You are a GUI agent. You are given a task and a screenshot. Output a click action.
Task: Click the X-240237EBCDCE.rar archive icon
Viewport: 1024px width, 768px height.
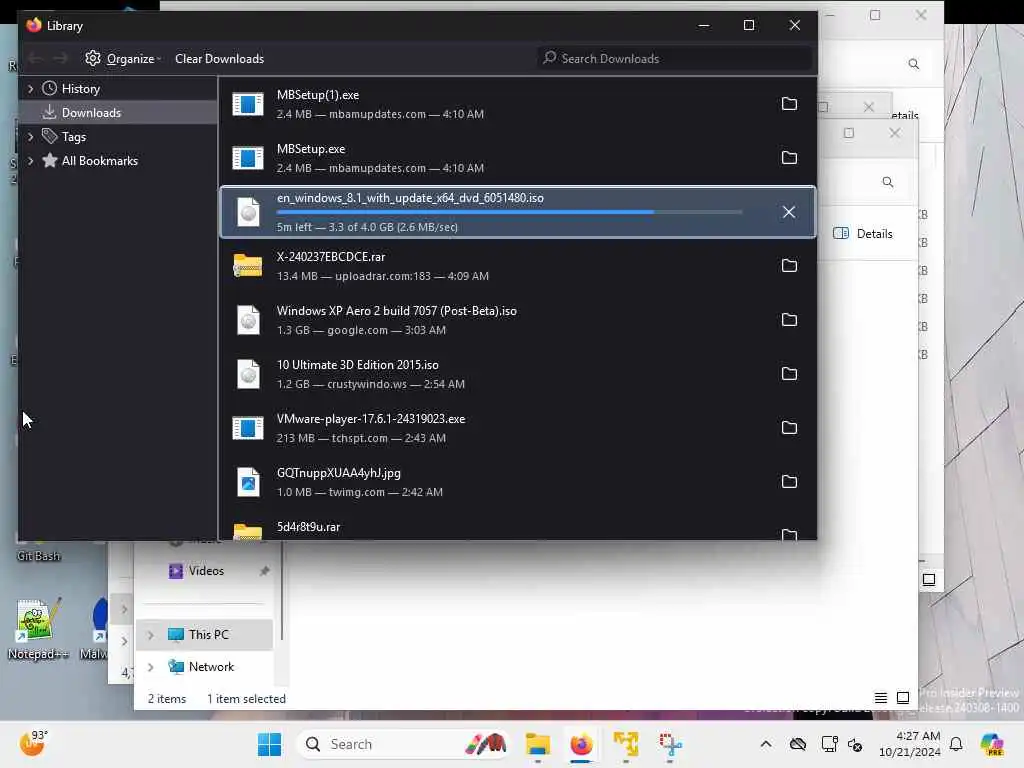(x=248, y=266)
